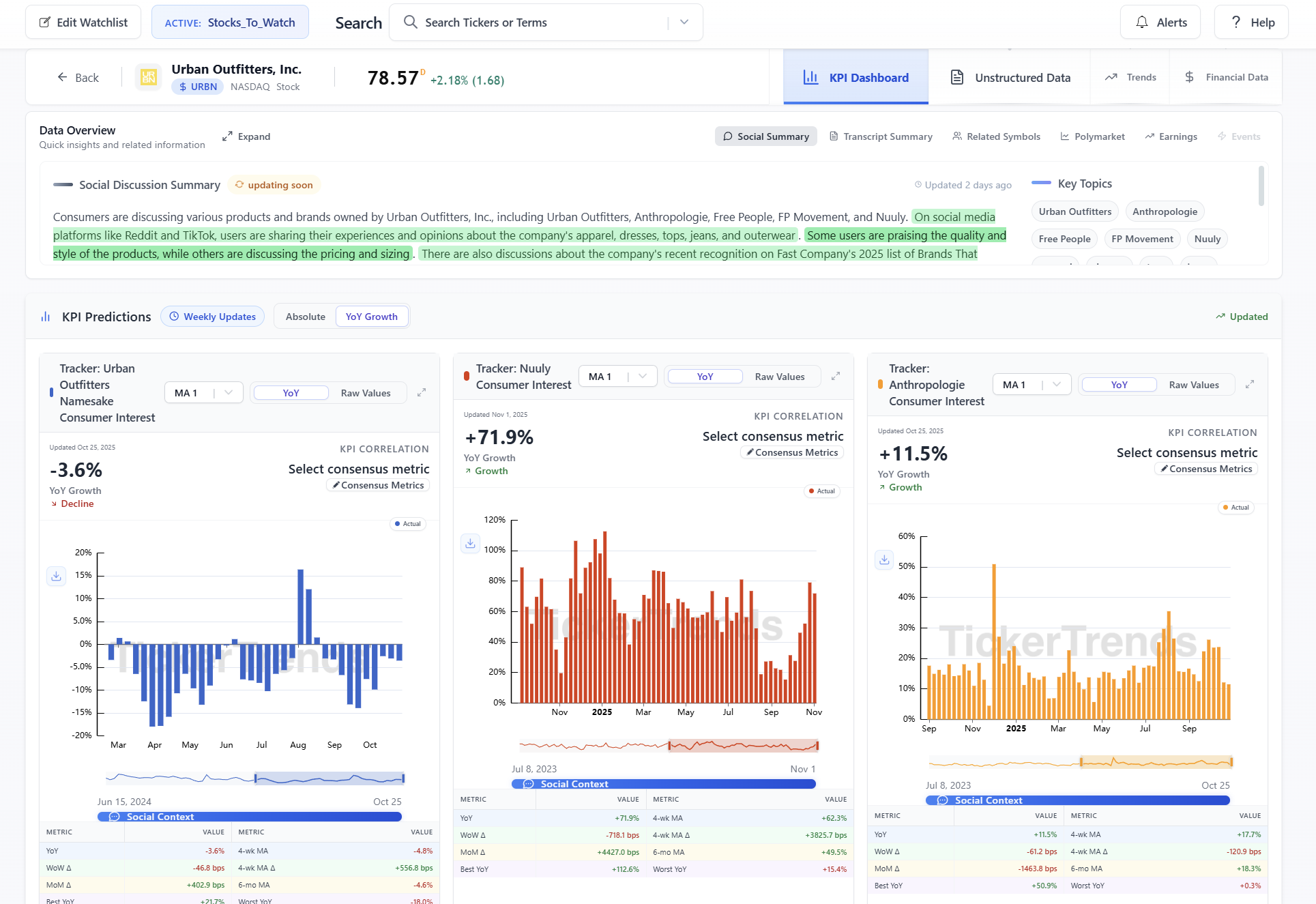The image size is (1316, 904).
Task: Open MA 1 dropdown on Urban Outfitters Namesake tracker
Action: 203,393
